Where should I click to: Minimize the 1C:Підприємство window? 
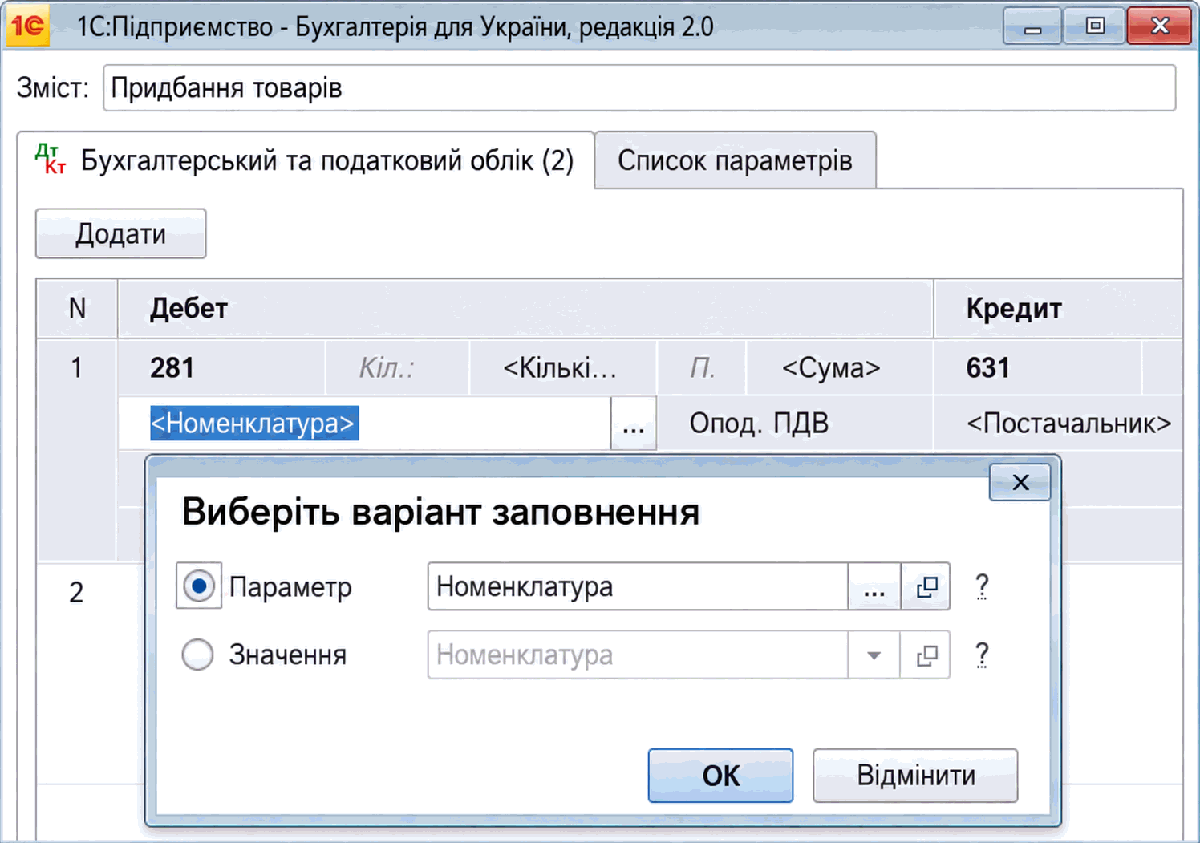pos(1033,28)
